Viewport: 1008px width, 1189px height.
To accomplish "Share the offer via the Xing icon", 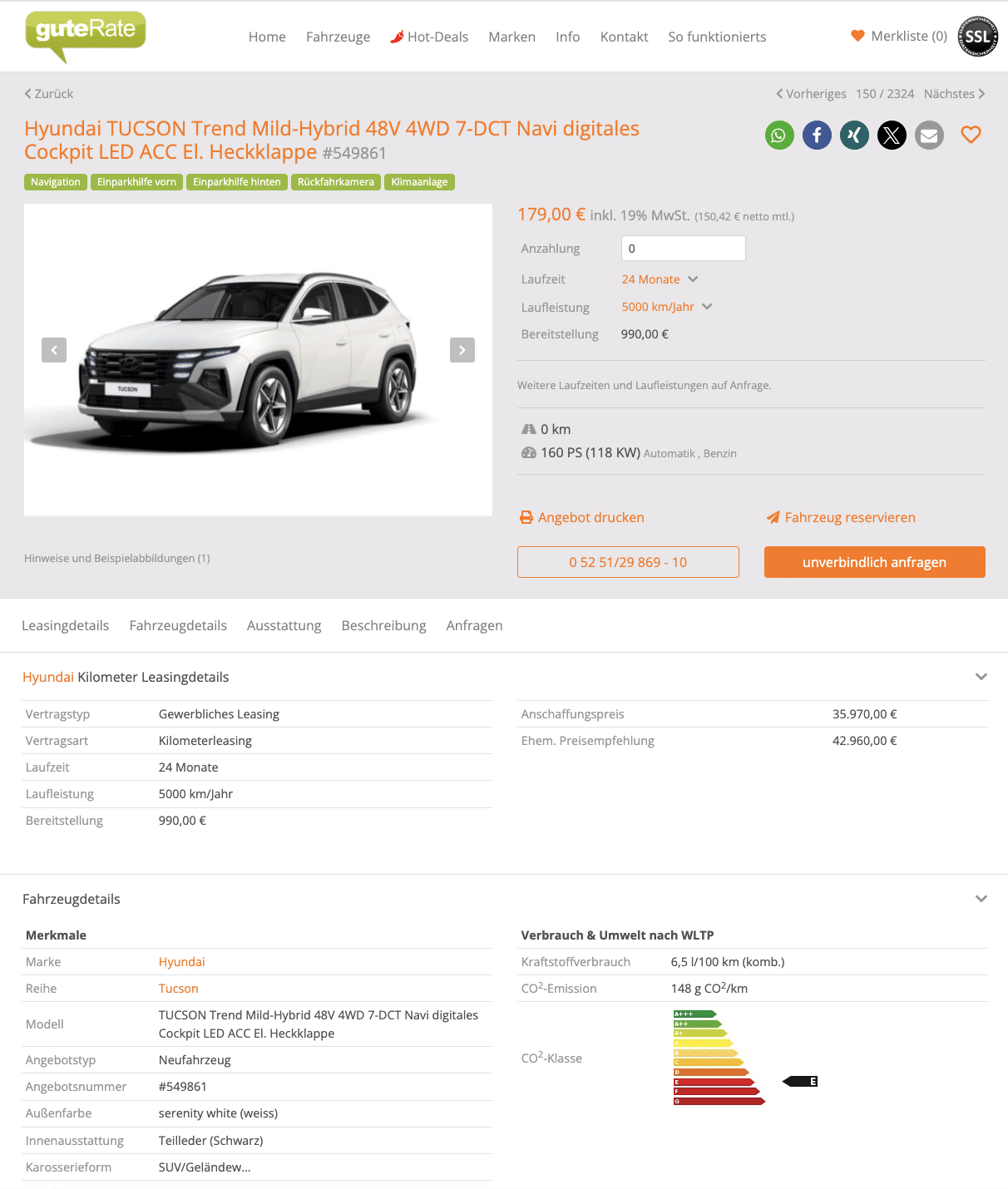I will 854,136.
